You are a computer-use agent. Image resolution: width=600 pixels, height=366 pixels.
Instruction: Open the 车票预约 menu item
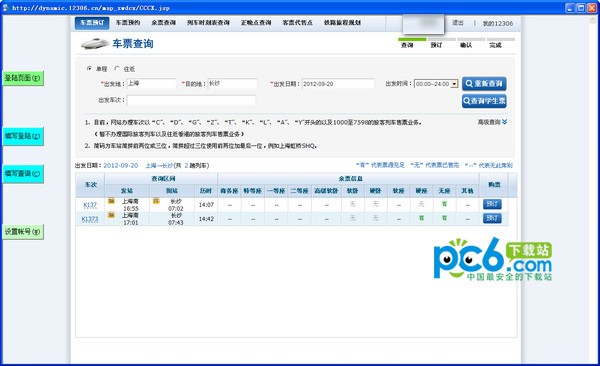128,23
